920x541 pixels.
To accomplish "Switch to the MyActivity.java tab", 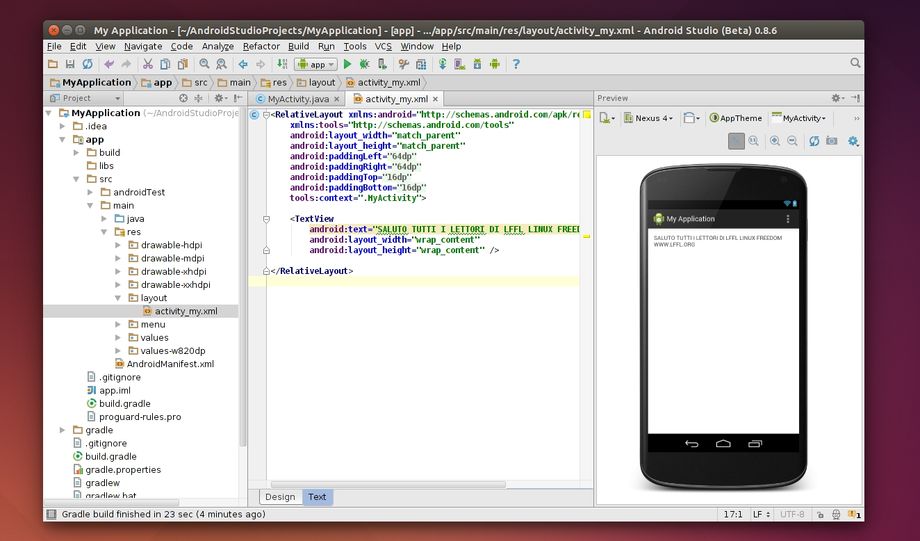I will [x=297, y=99].
